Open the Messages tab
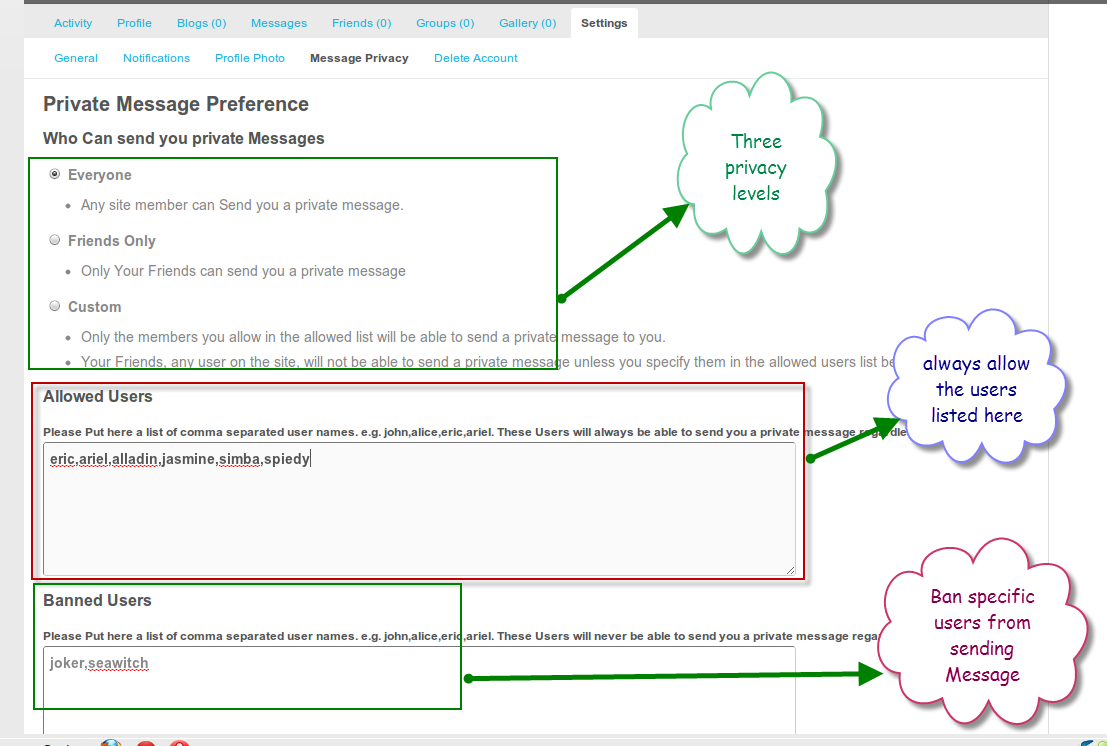Image resolution: width=1108 pixels, height=746 pixels. click(x=278, y=22)
